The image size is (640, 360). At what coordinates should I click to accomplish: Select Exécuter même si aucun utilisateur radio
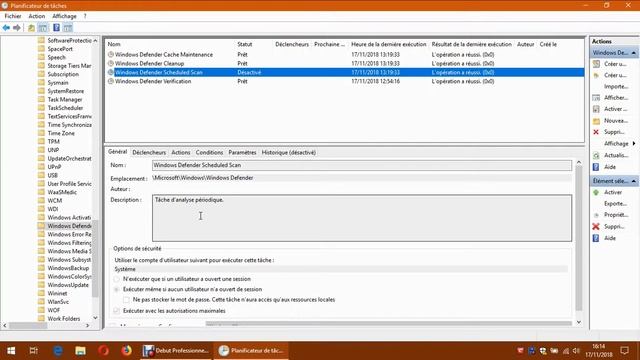(x=117, y=289)
